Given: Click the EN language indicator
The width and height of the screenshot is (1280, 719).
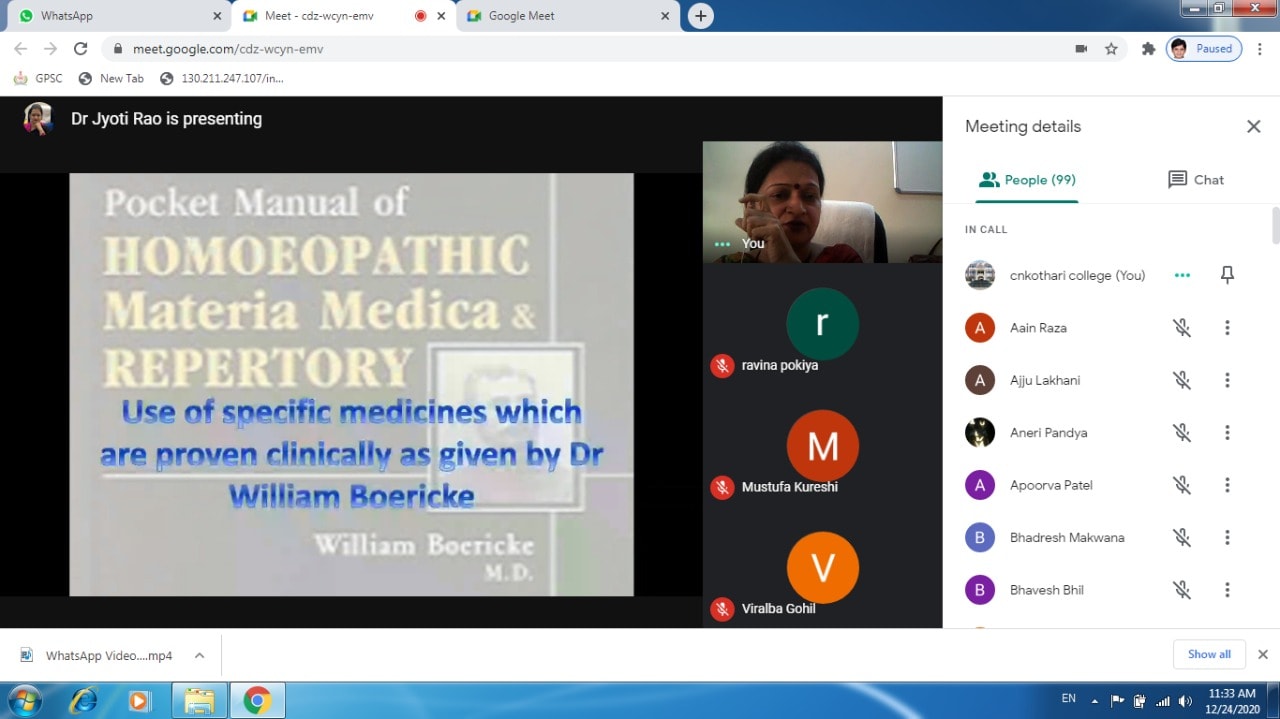Looking at the screenshot, I should click(x=1069, y=698).
